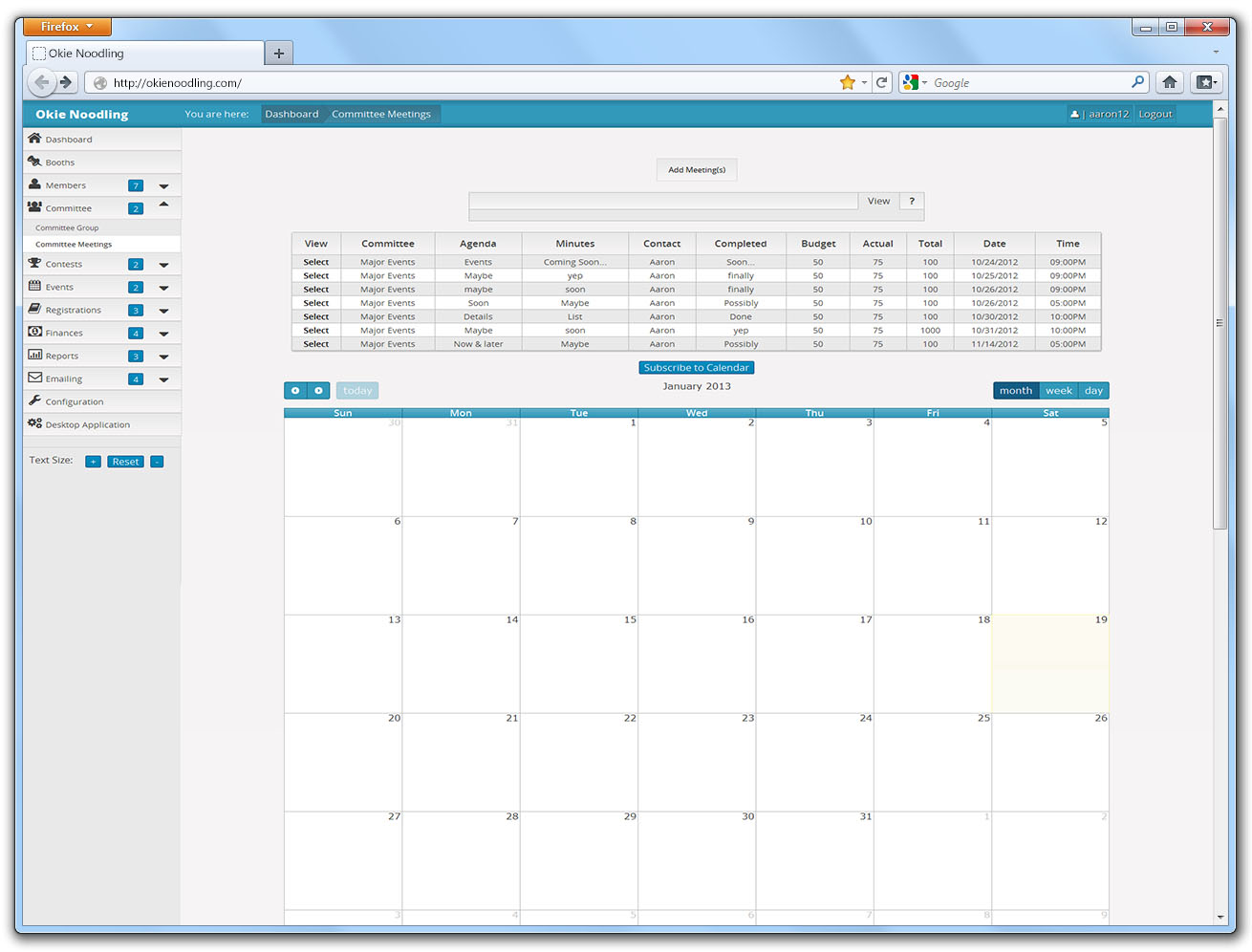The width and height of the screenshot is (1252, 952).
Task: Open the bookmark star history dropdown
Action: (x=864, y=82)
